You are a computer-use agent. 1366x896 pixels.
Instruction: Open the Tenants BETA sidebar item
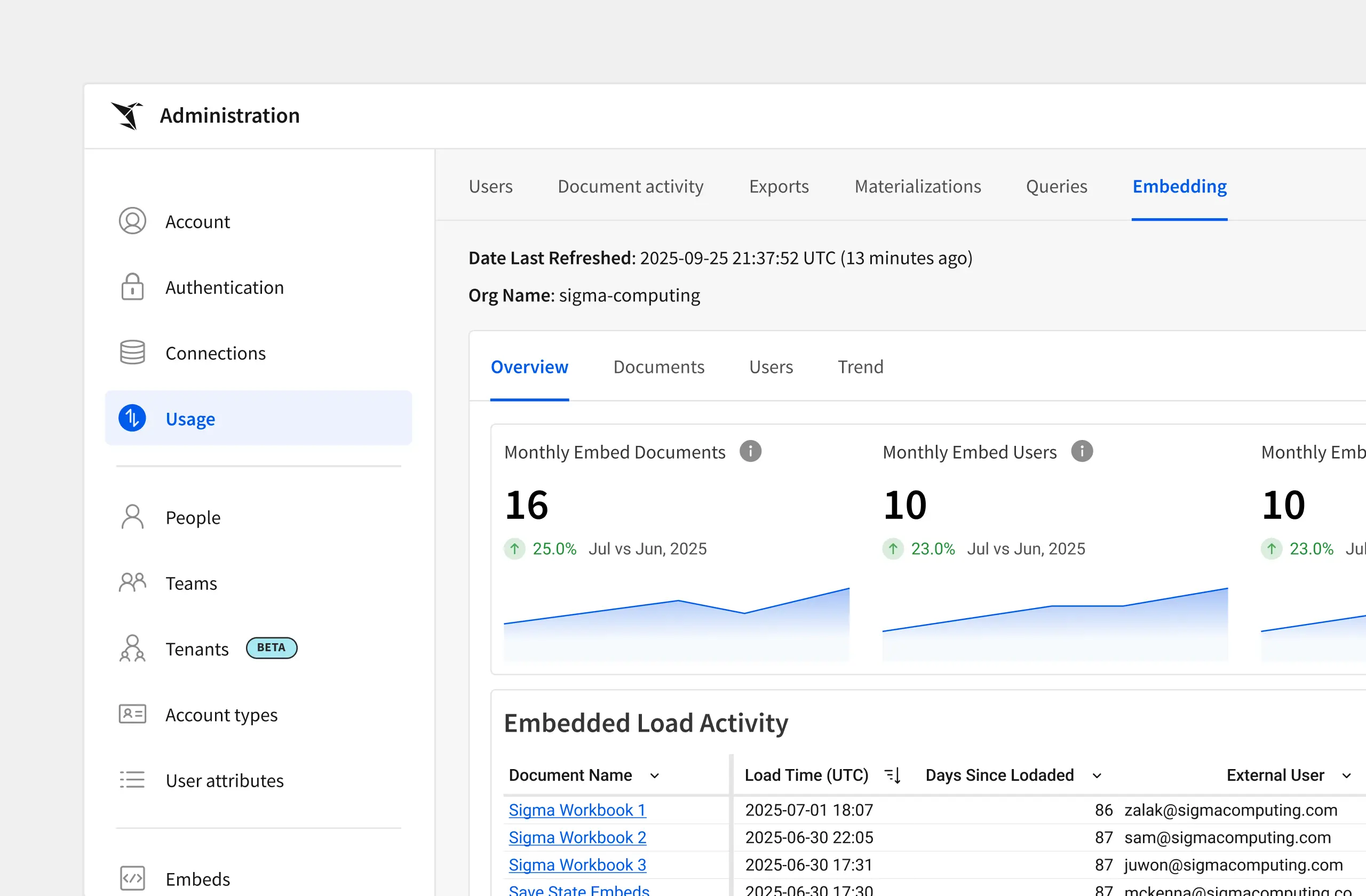(197, 649)
